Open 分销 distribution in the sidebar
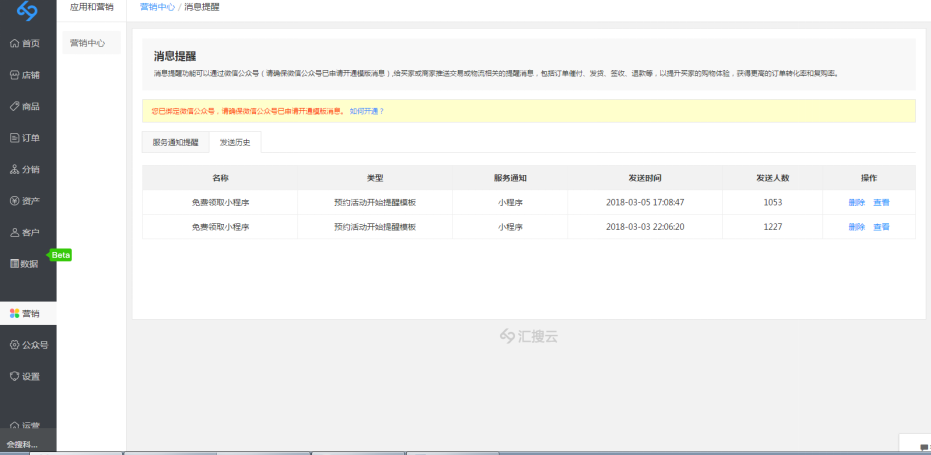 coord(26,169)
